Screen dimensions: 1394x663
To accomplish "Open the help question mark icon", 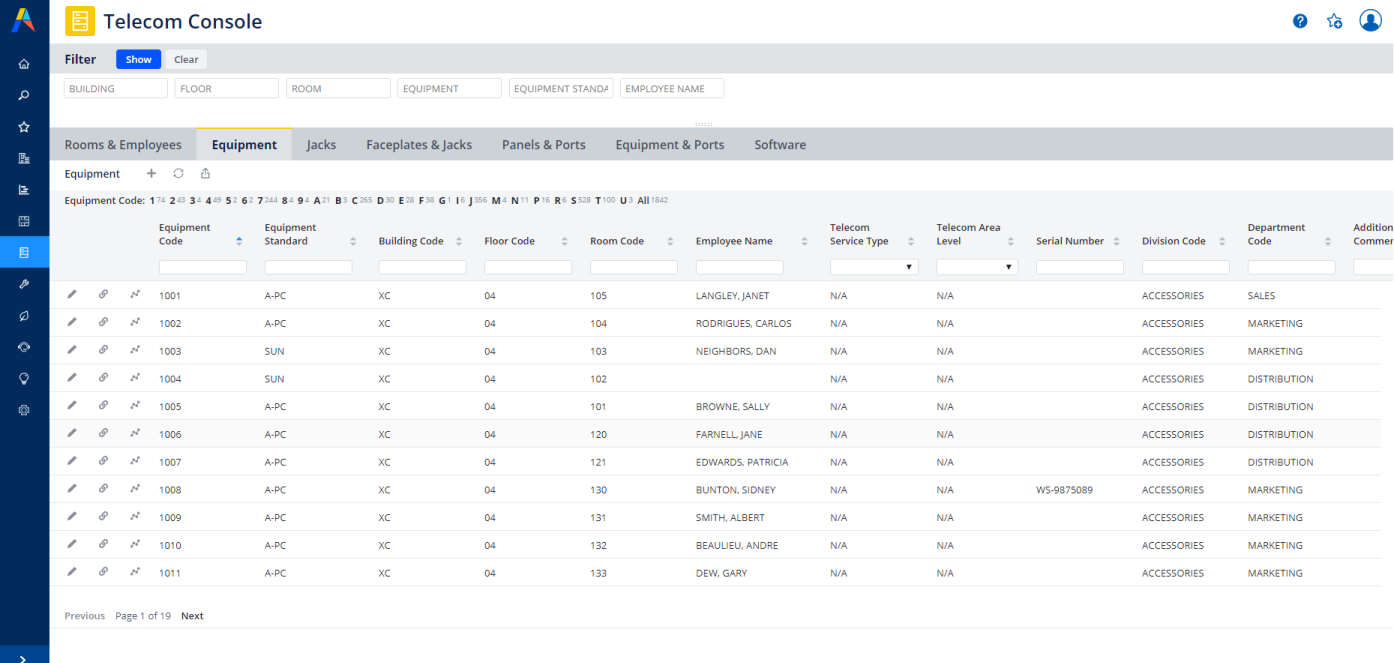I will 1300,21.
